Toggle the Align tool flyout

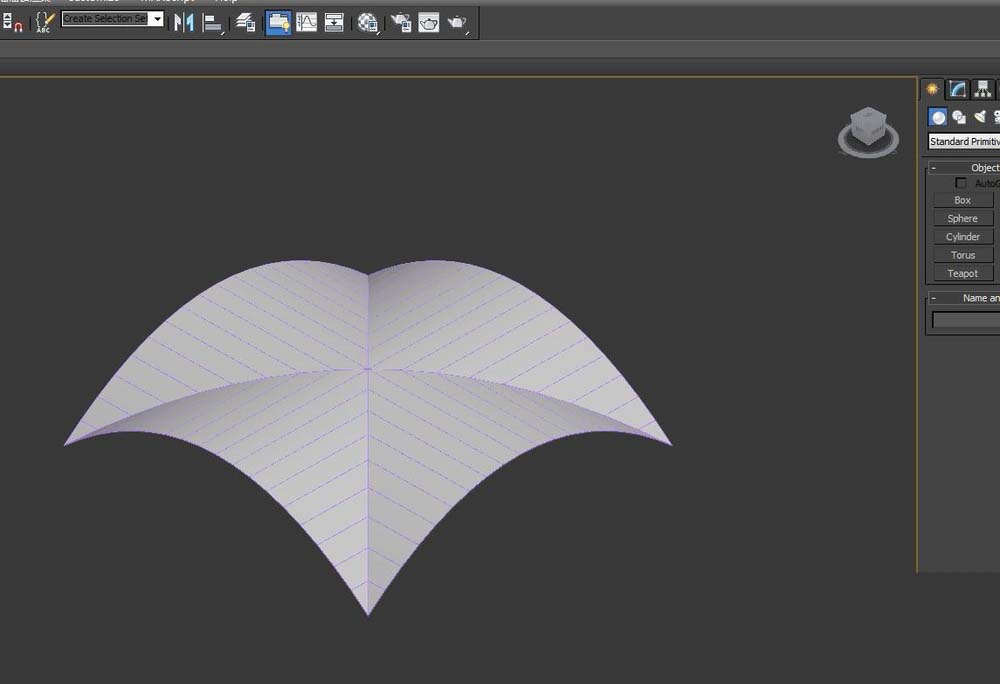click(212, 22)
